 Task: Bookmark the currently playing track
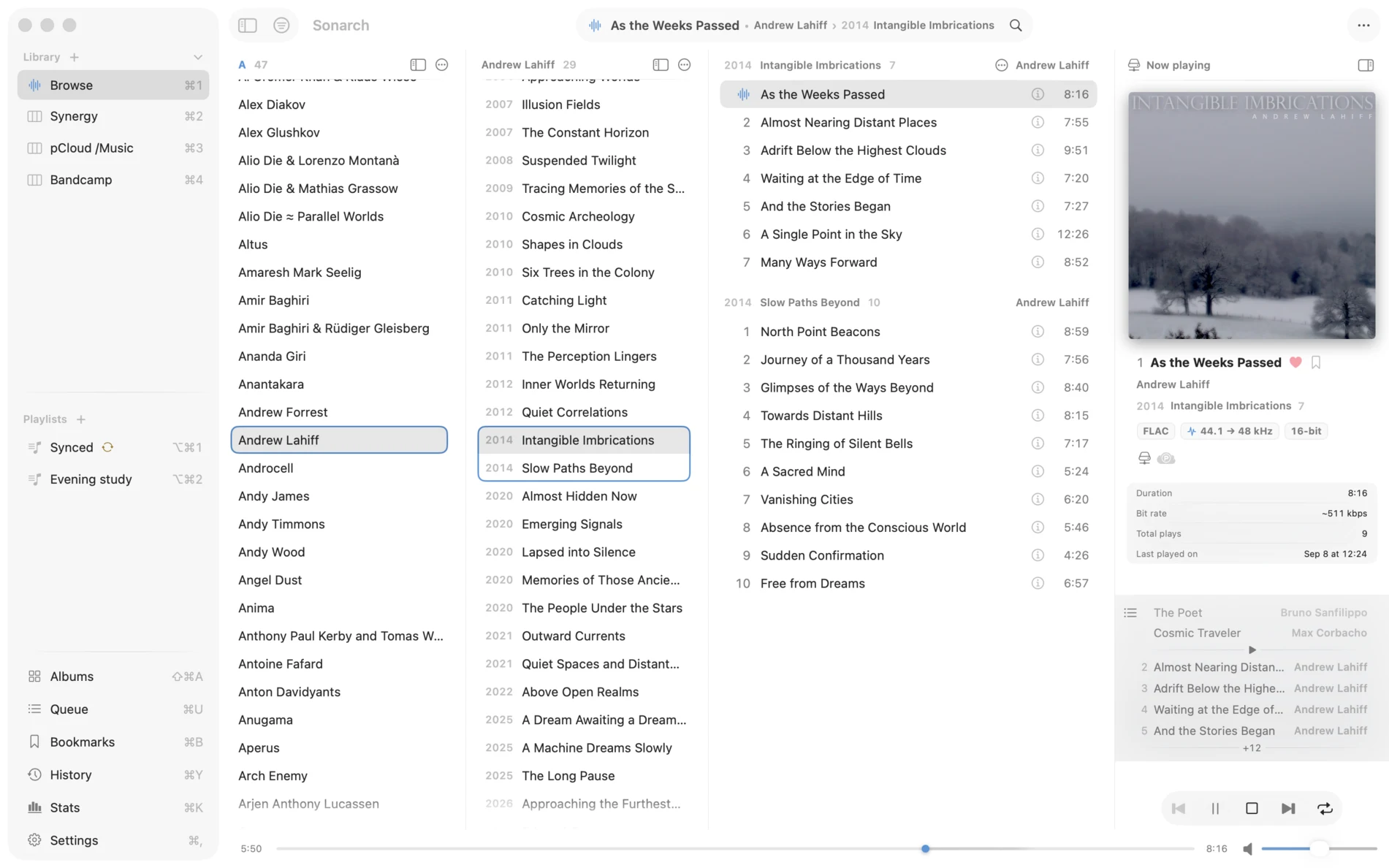coord(1316,362)
